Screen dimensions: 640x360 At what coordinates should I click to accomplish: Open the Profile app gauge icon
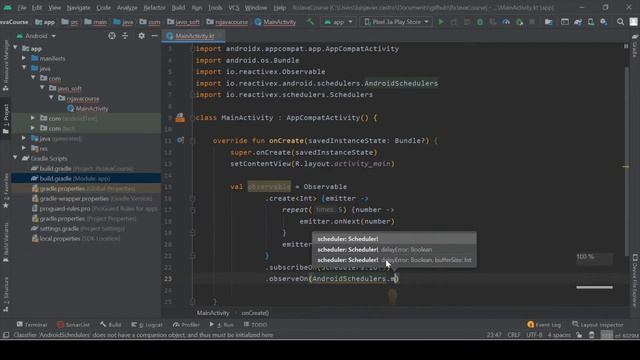coord(506,22)
